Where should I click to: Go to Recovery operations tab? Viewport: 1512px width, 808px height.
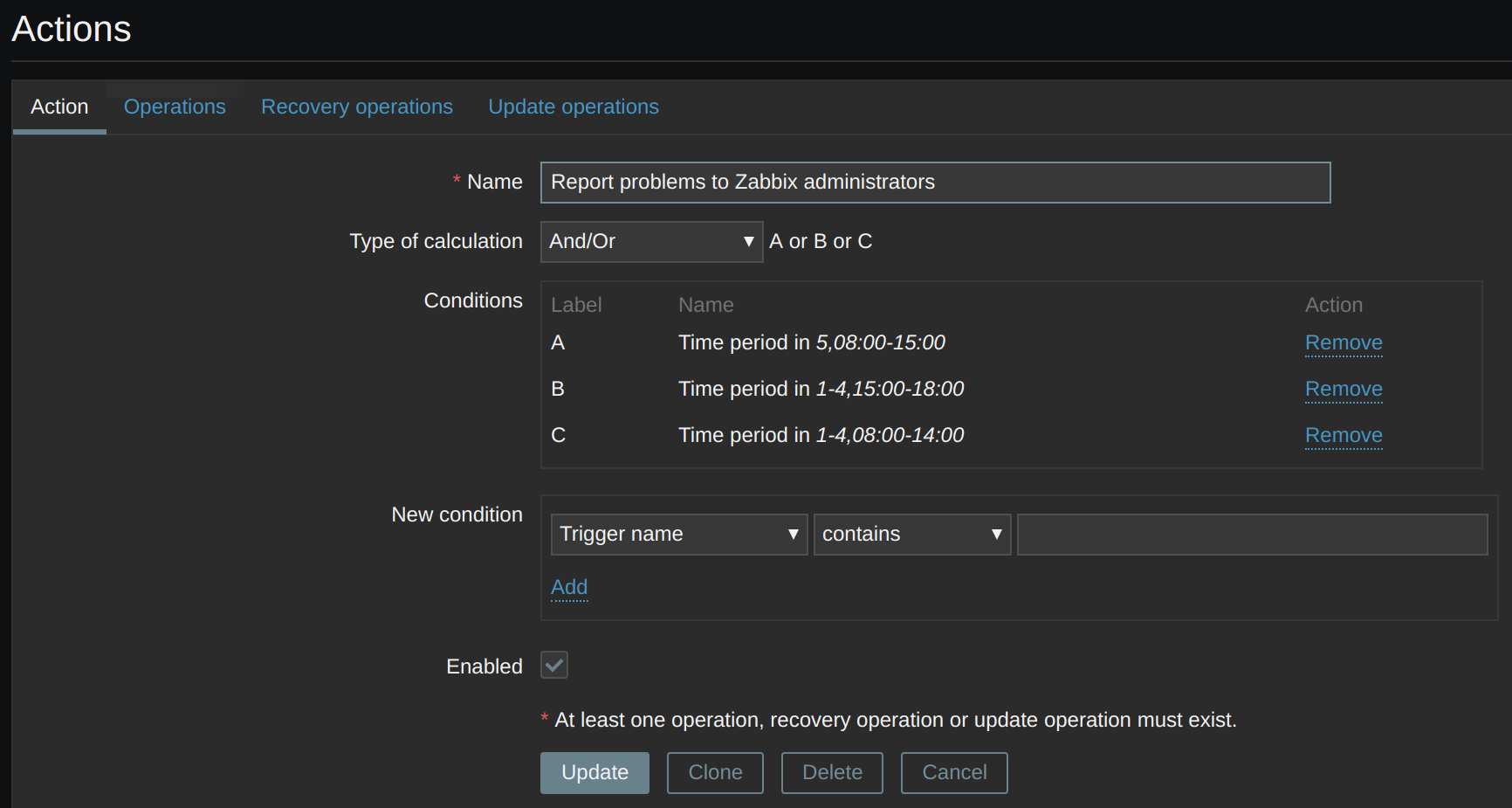pyautogui.click(x=356, y=107)
